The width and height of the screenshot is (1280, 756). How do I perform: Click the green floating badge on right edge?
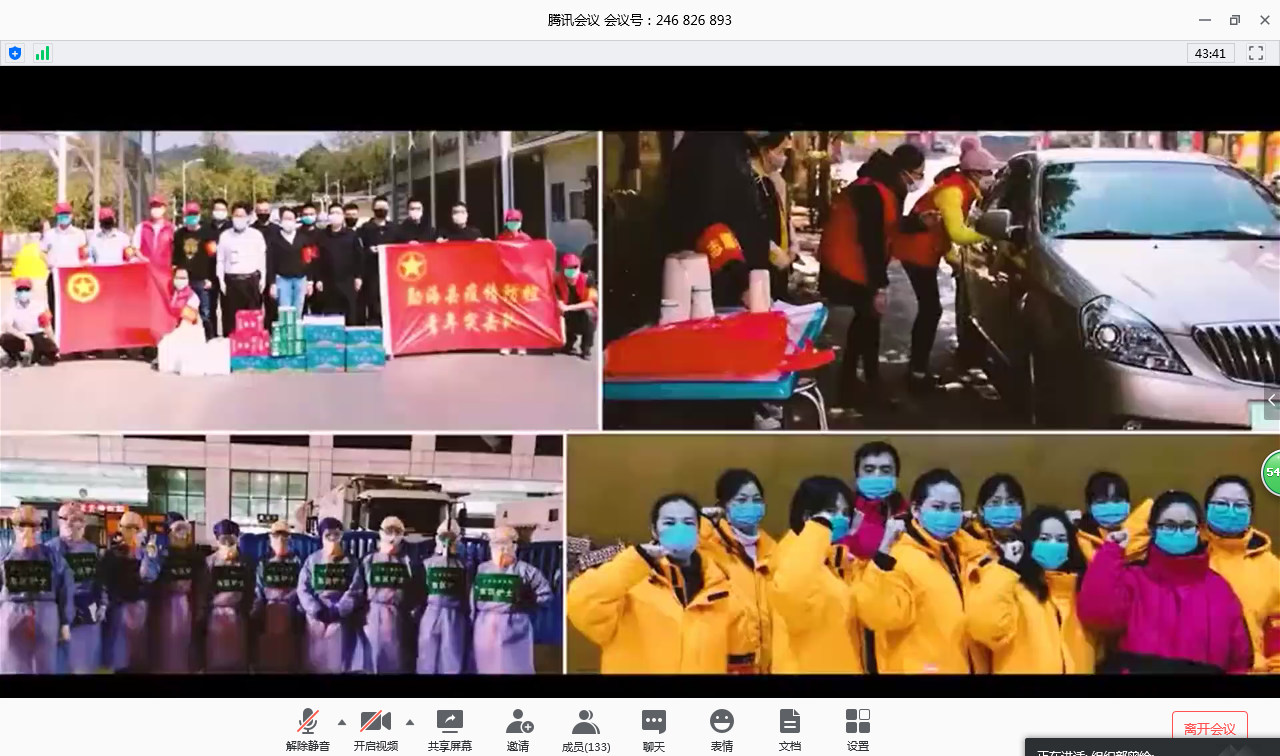tap(1271, 472)
